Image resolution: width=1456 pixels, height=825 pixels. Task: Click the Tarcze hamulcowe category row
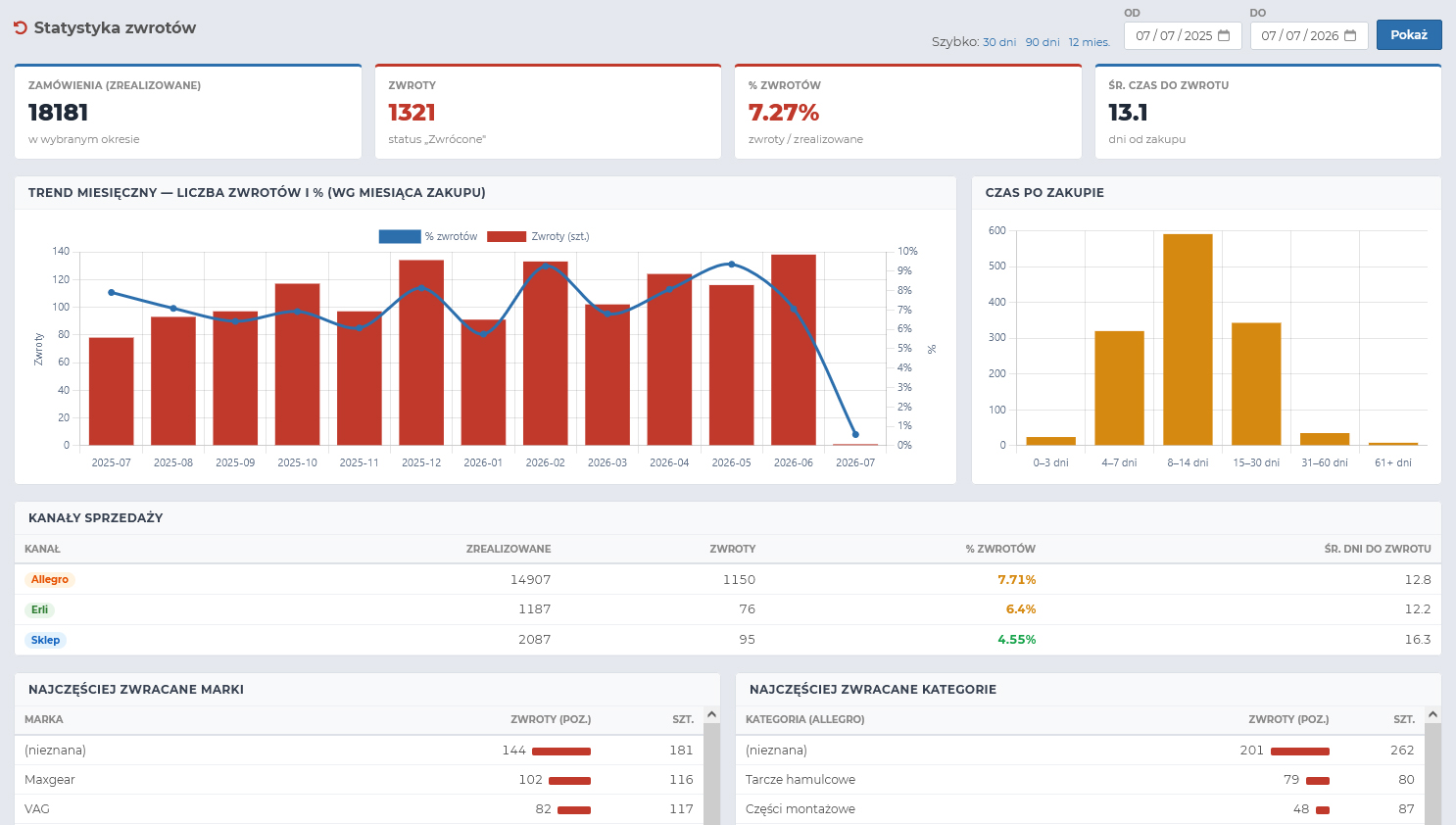[1080, 780]
